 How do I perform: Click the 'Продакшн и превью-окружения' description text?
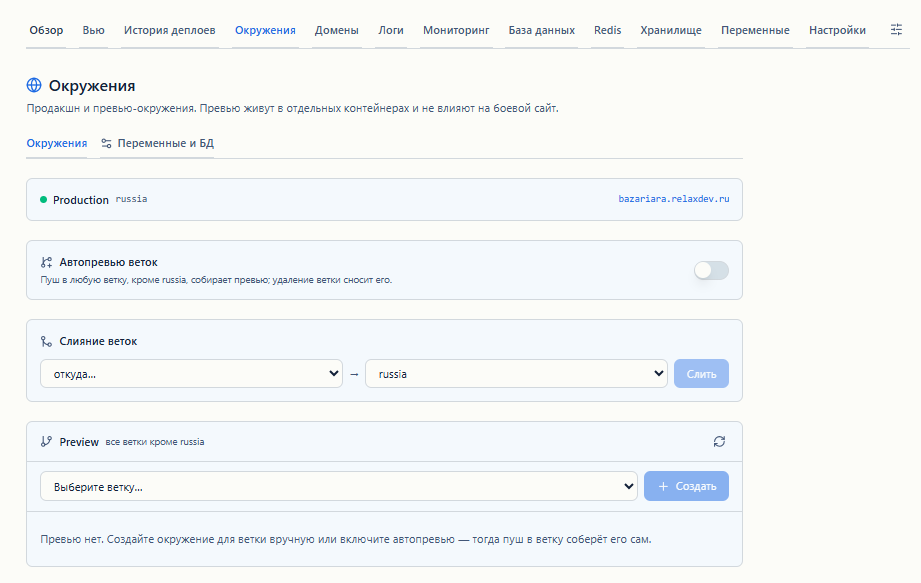click(x=293, y=108)
